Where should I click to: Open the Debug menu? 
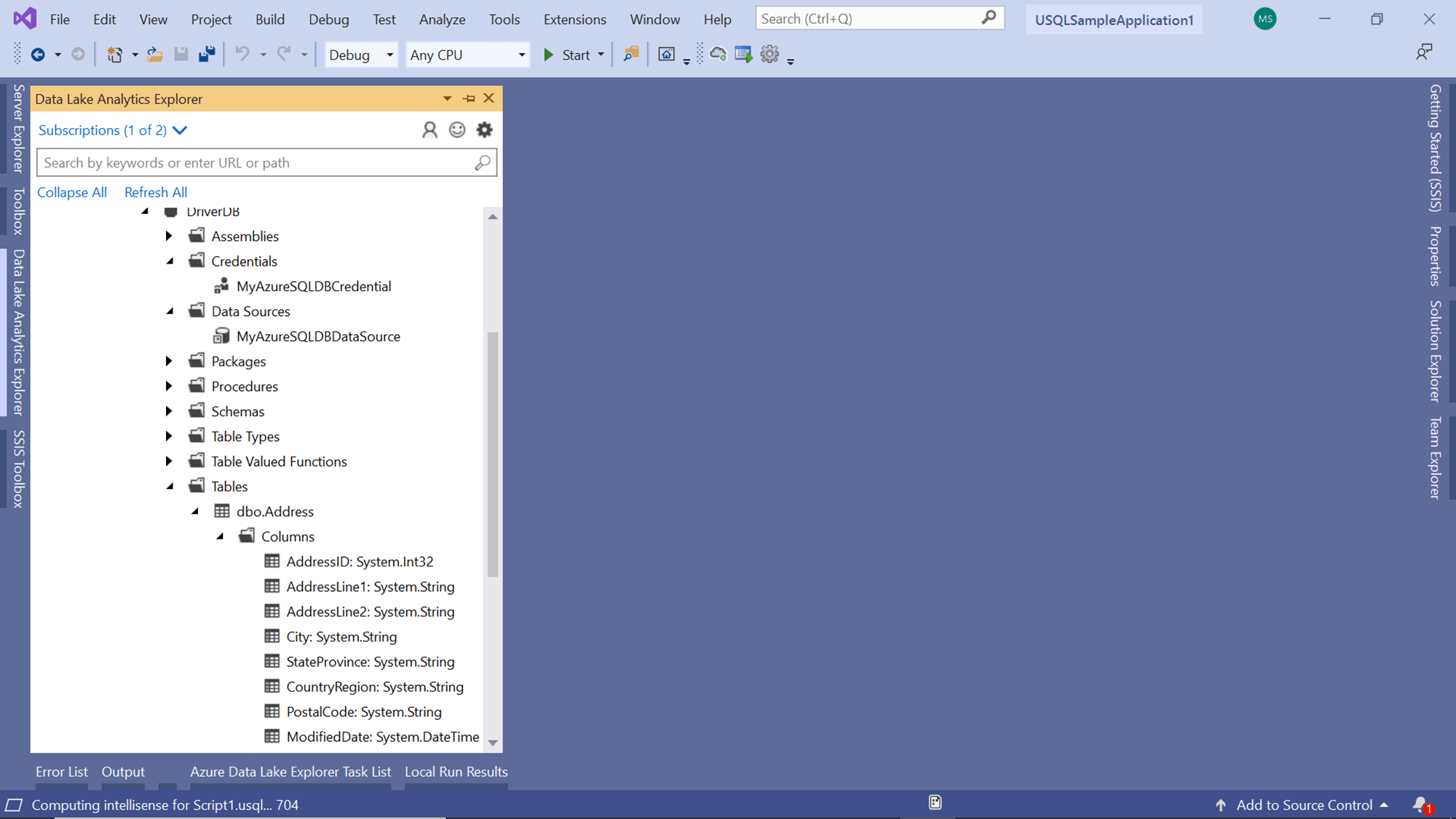click(x=328, y=19)
